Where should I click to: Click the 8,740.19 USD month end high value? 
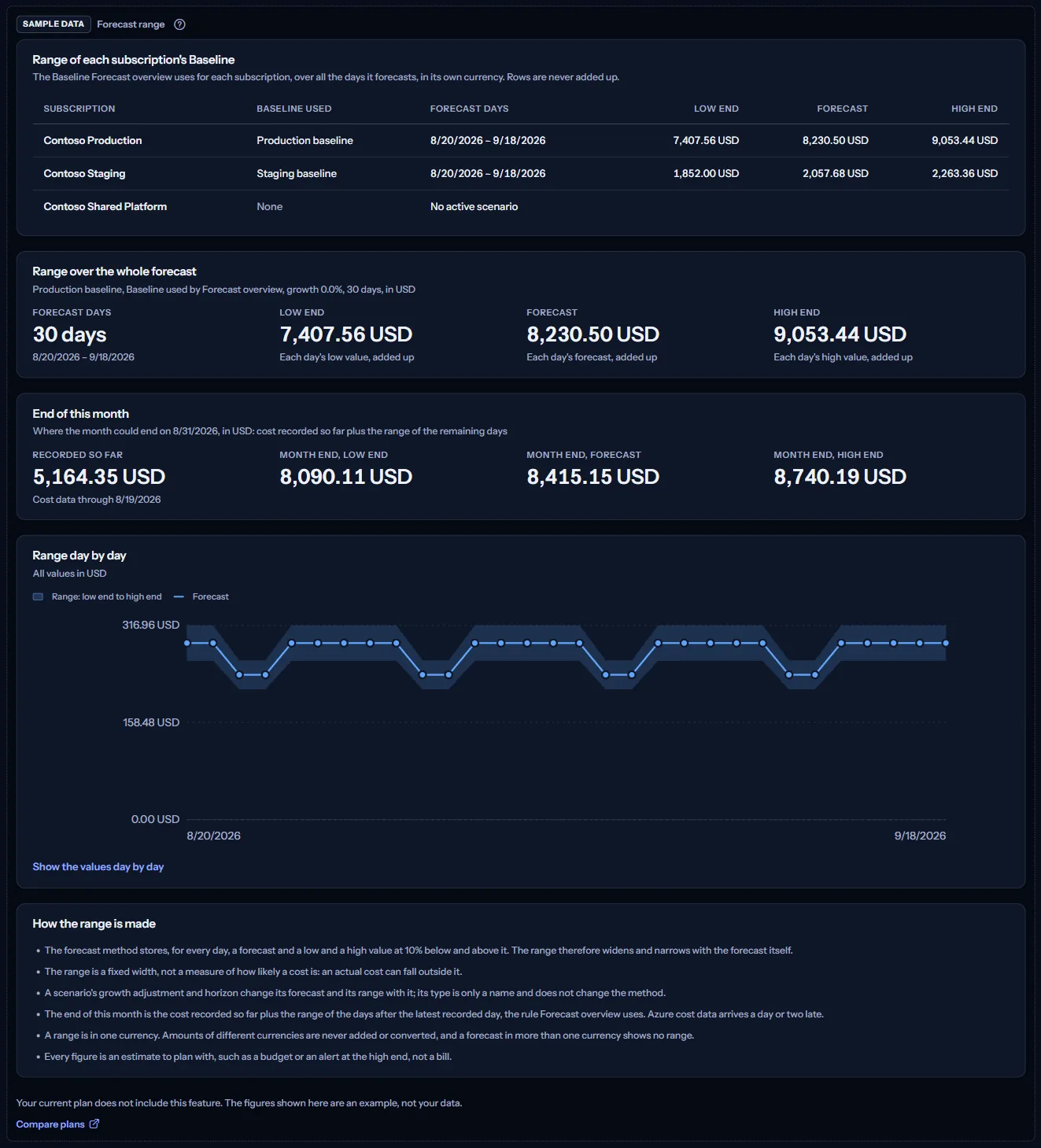840,477
